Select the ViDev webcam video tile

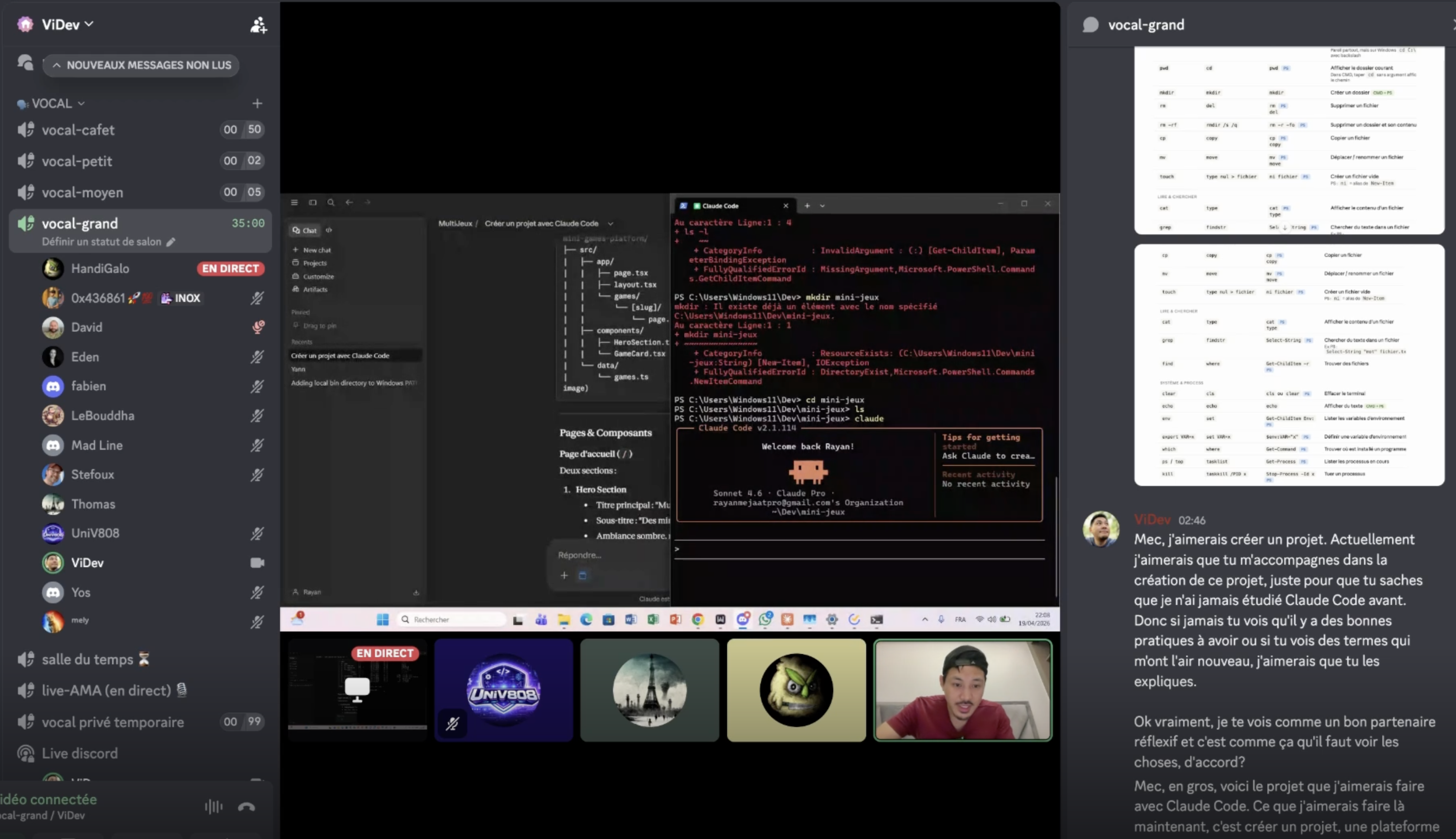pyautogui.click(x=963, y=690)
